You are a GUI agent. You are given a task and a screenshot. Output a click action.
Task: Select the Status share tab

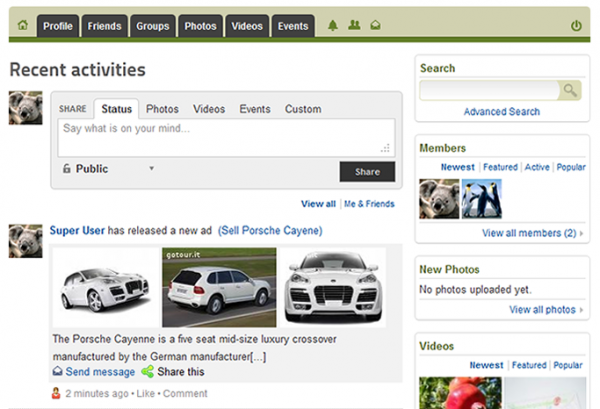pos(116,109)
